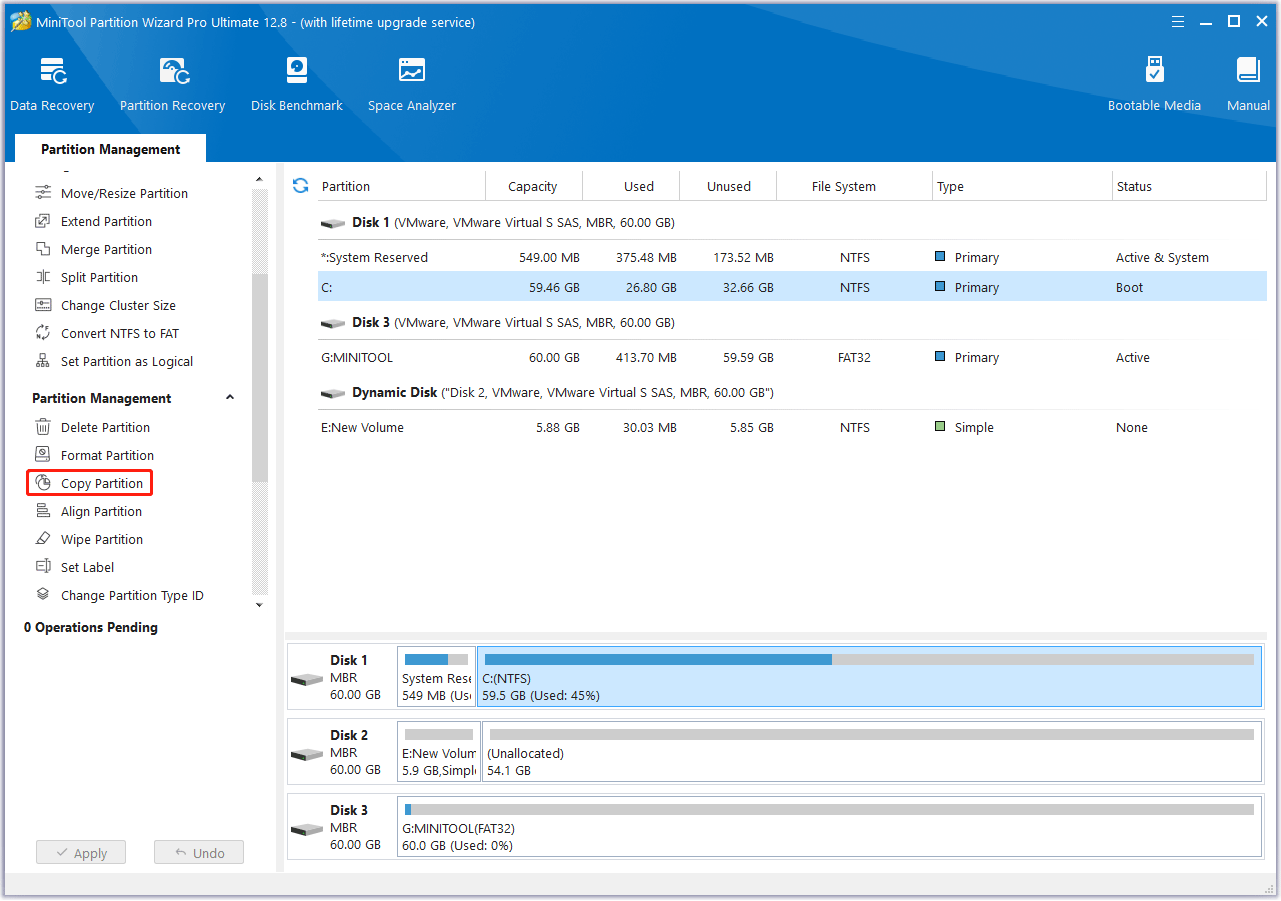This screenshot has height=901, width=1281.
Task: Select Extend Partition icon
Action: [x=43, y=221]
